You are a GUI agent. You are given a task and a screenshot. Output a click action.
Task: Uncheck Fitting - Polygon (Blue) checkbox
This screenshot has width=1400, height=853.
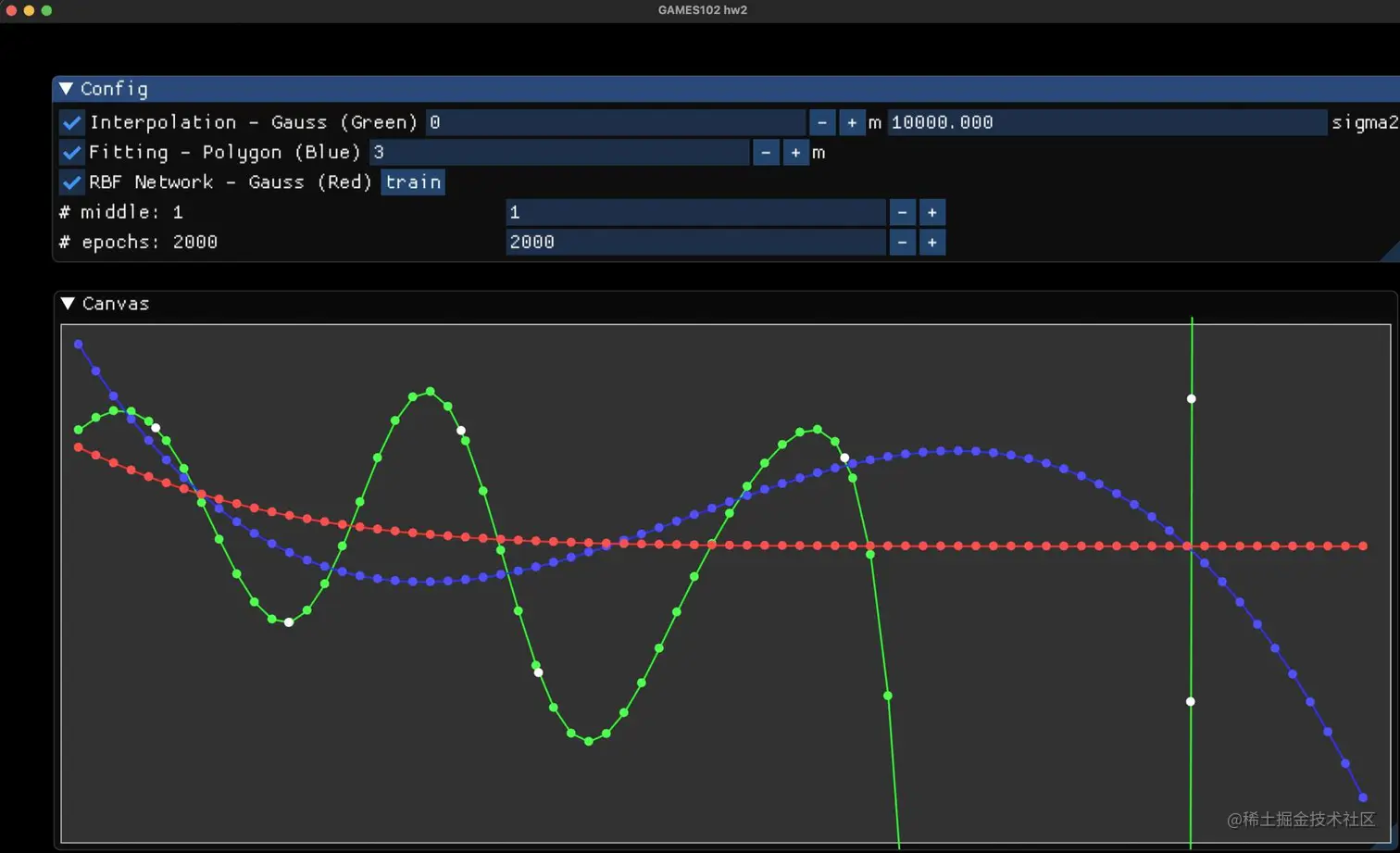72,152
